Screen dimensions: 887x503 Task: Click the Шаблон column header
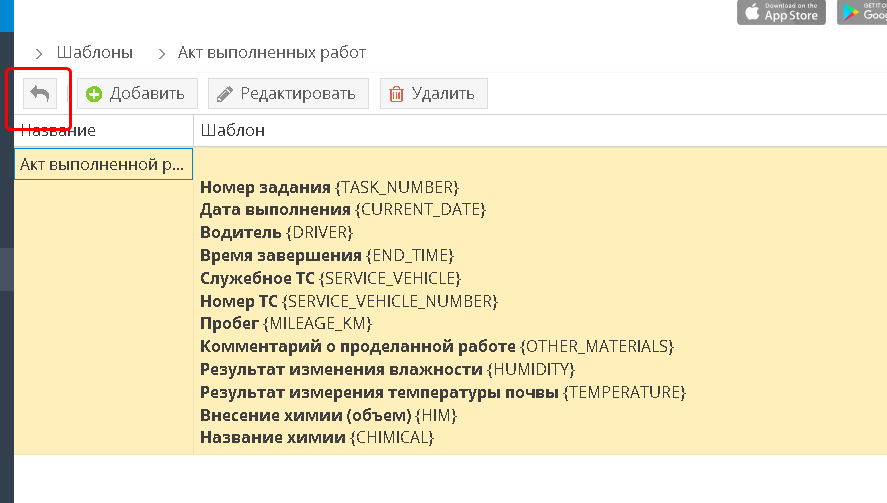(x=233, y=131)
